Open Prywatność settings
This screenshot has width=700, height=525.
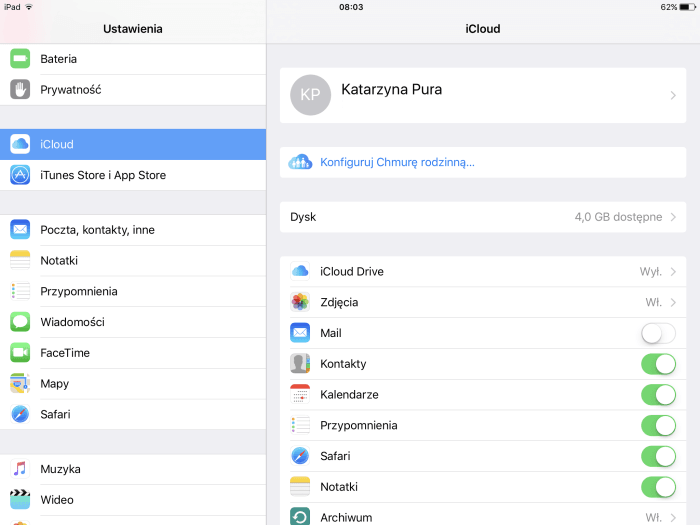tap(133, 90)
